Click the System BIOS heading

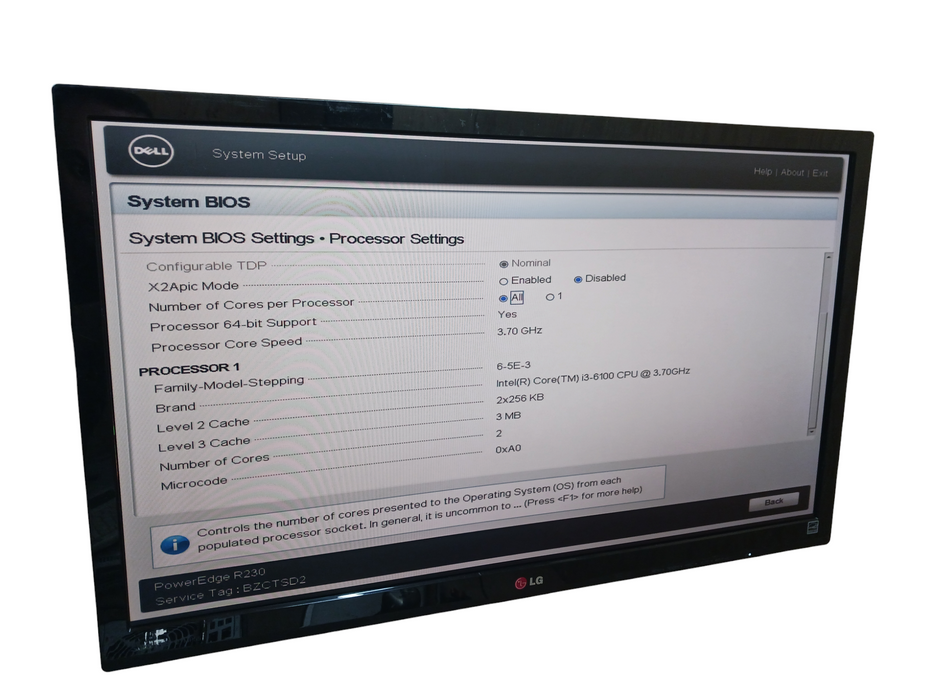point(189,202)
